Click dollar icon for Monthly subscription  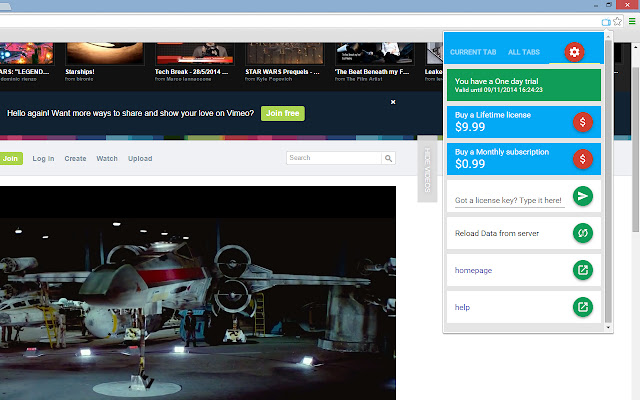583,158
